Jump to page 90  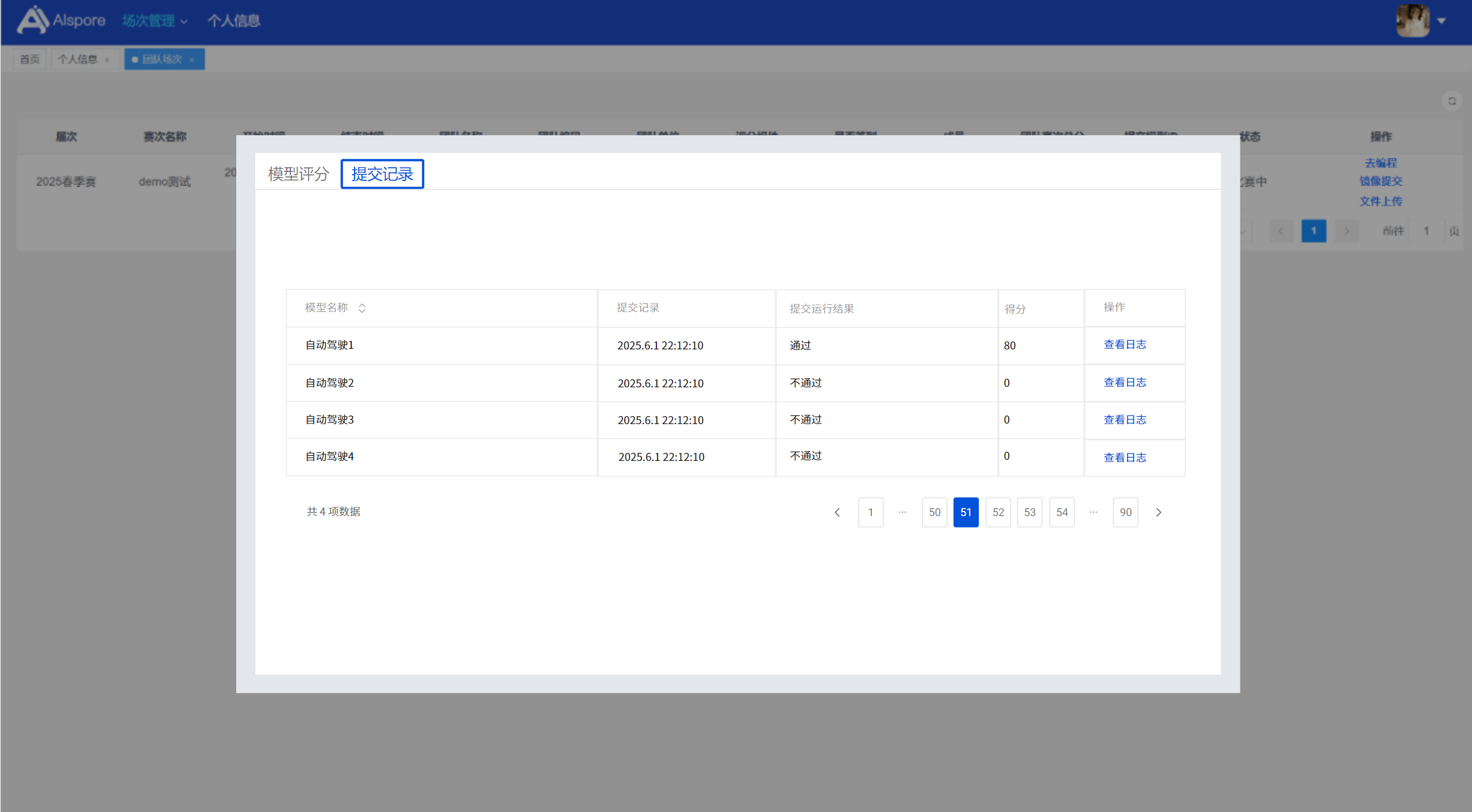click(1125, 512)
